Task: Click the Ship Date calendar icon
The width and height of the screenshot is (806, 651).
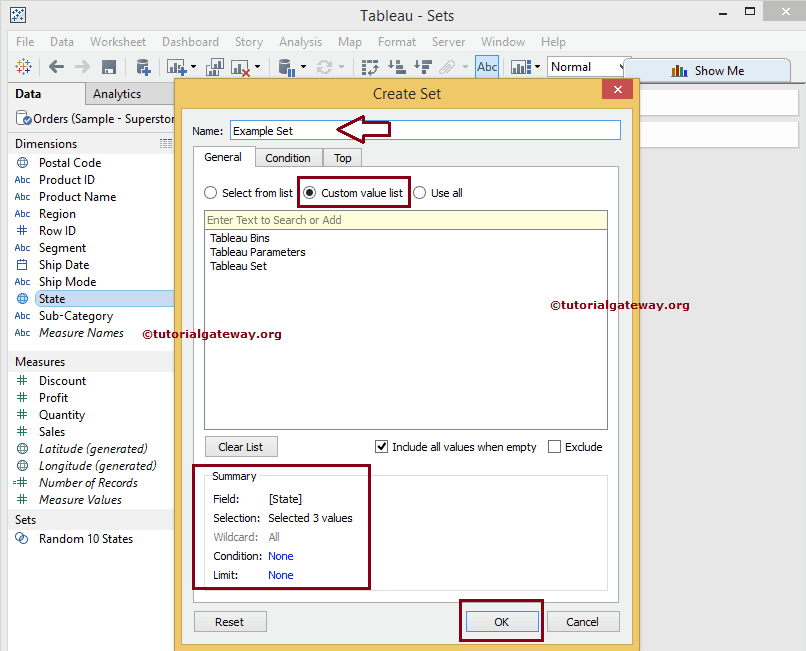Action: click(x=22, y=265)
